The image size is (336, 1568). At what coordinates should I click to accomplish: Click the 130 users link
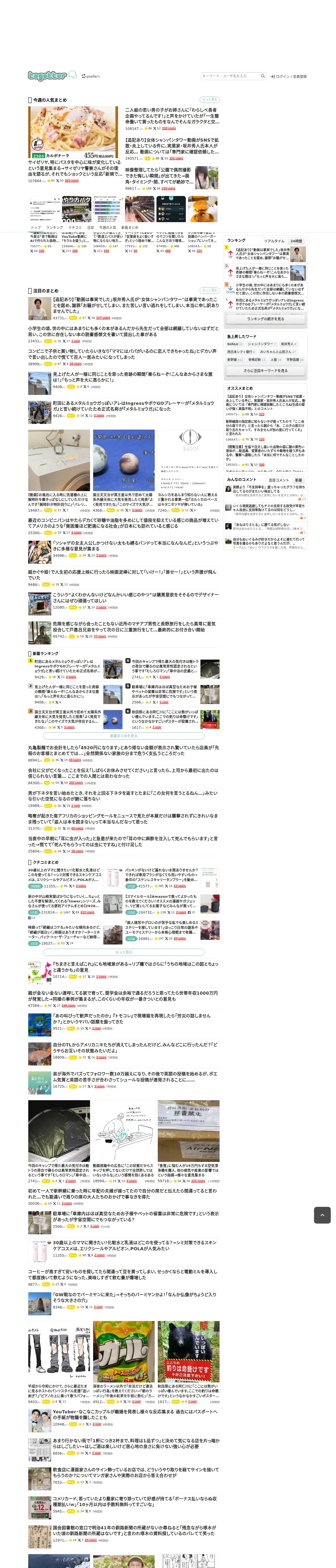click(x=168, y=128)
